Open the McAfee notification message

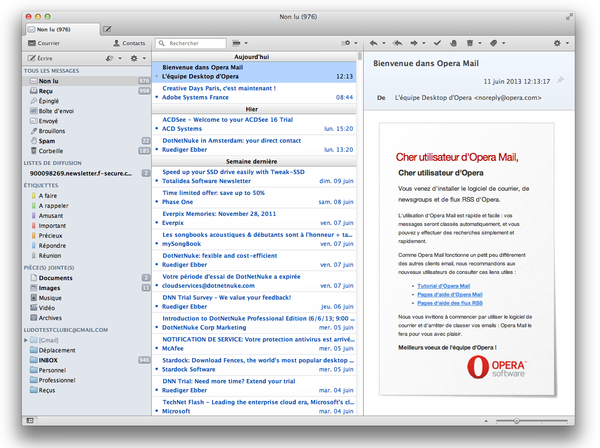click(x=254, y=344)
